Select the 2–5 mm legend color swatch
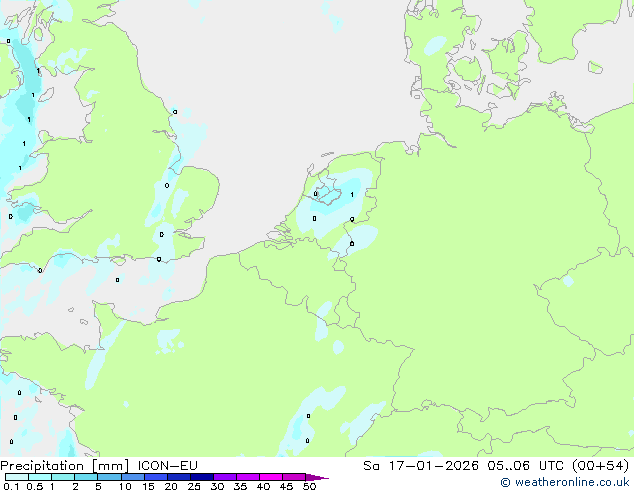The width and height of the screenshot is (634, 490). tap(86, 477)
